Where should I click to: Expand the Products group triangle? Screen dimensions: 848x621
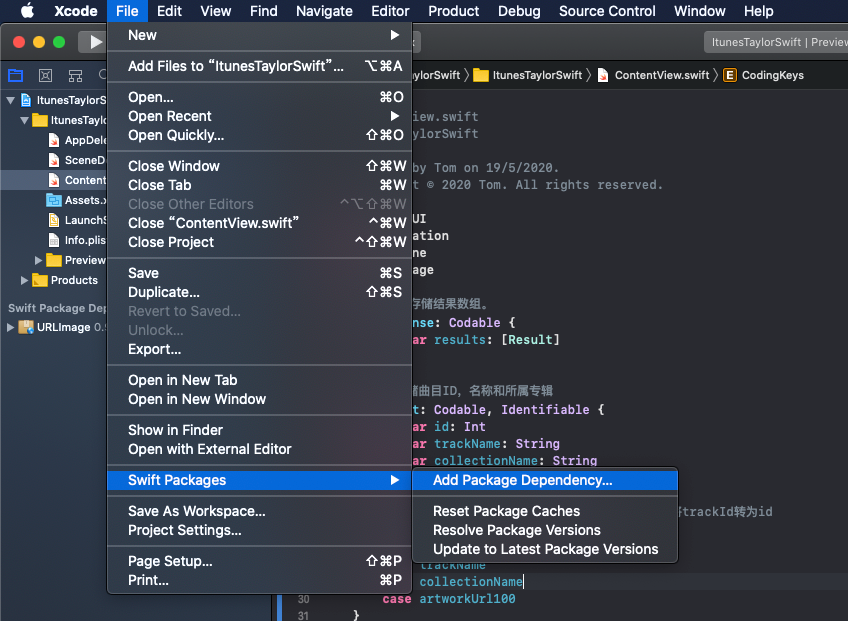pyautogui.click(x=24, y=280)
